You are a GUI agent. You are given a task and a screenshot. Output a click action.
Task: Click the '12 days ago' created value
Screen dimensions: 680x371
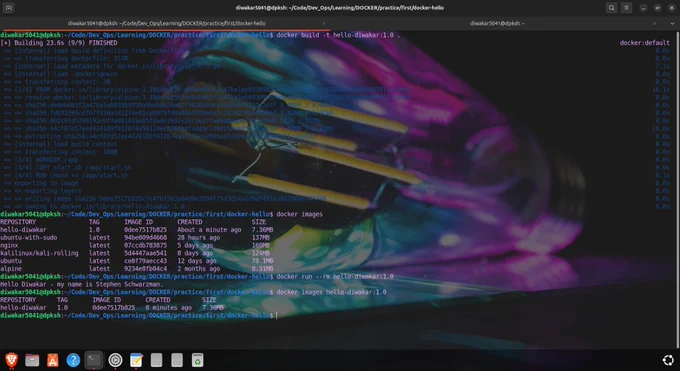point(197,261)
